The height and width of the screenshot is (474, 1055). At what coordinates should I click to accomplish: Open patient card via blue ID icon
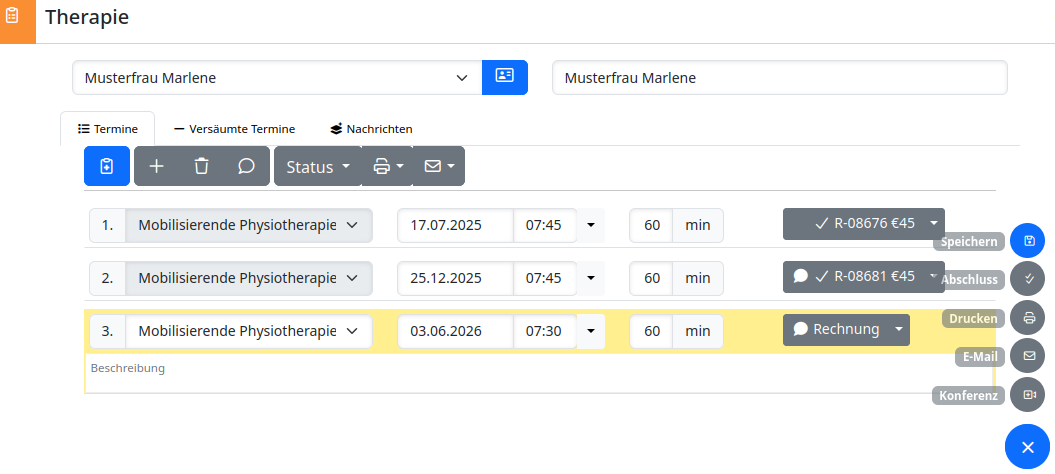pos(505,77)
